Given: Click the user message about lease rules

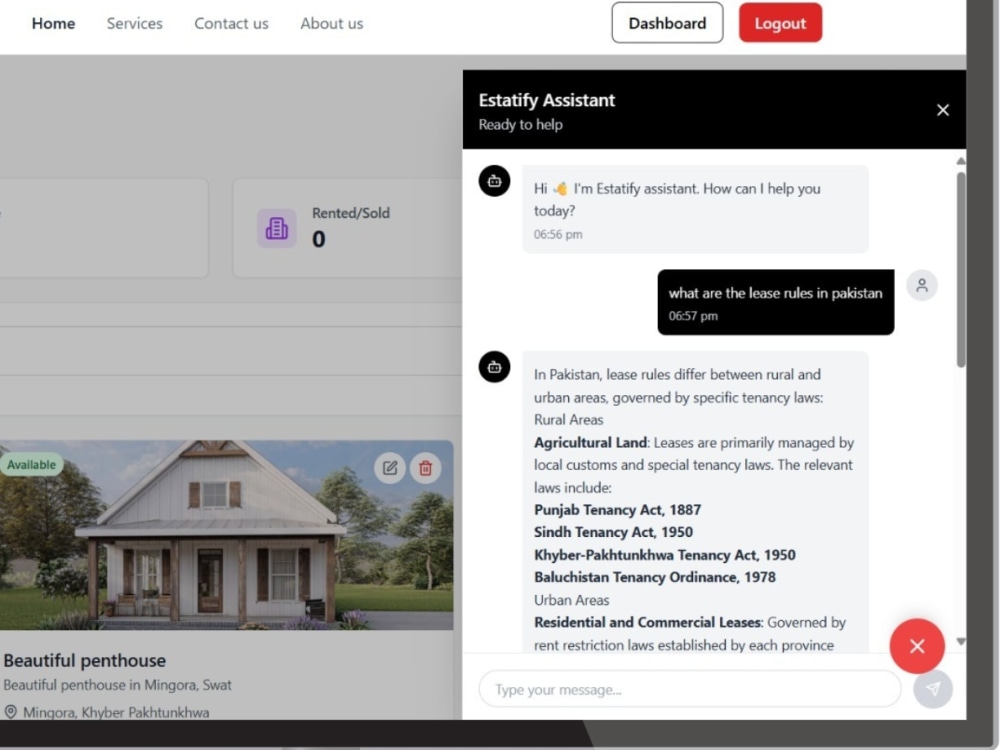Looking at the screenshot, I should point(776,302).
